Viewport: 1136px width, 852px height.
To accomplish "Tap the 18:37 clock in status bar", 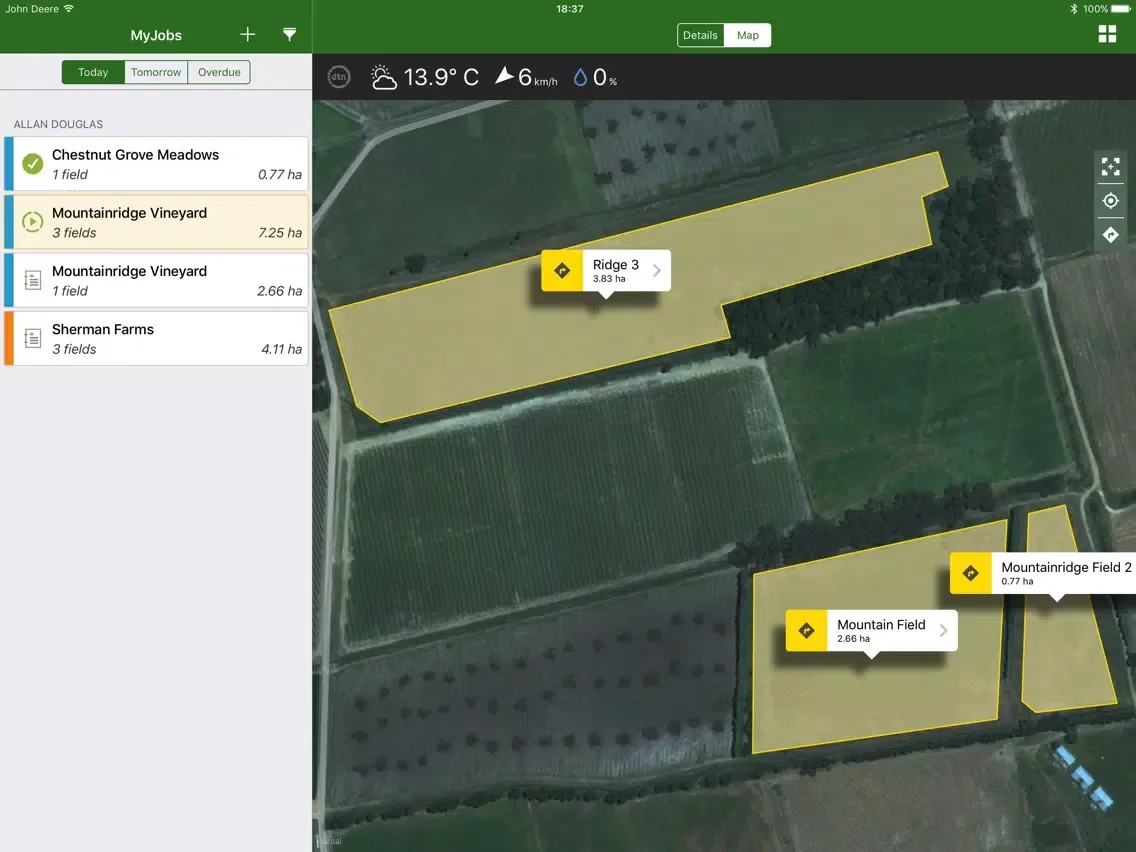I will pos(569,9).
